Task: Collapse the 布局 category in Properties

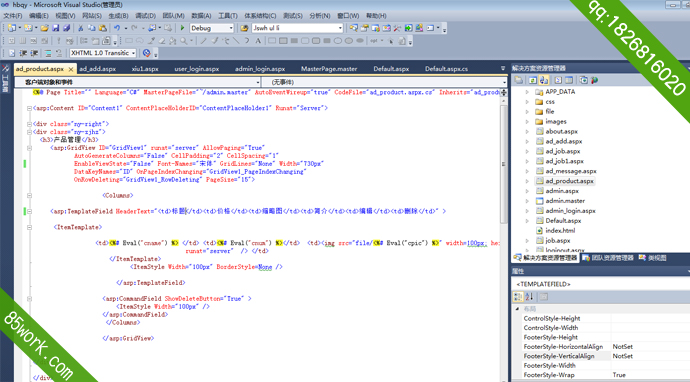Action: tap(518, 309)
